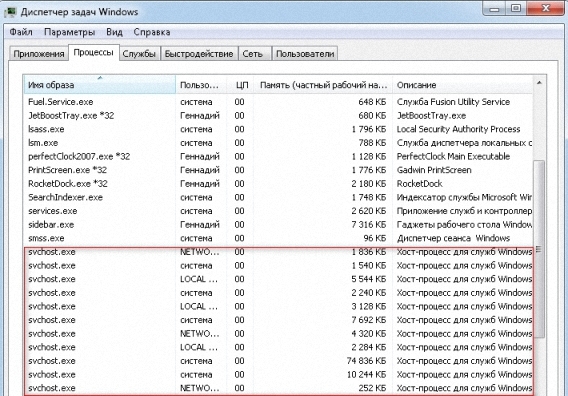568x396 pixels.
Task: Click the Служба Fusion Utility Service description
Action: pyautogui.click(x=453, y=102)
